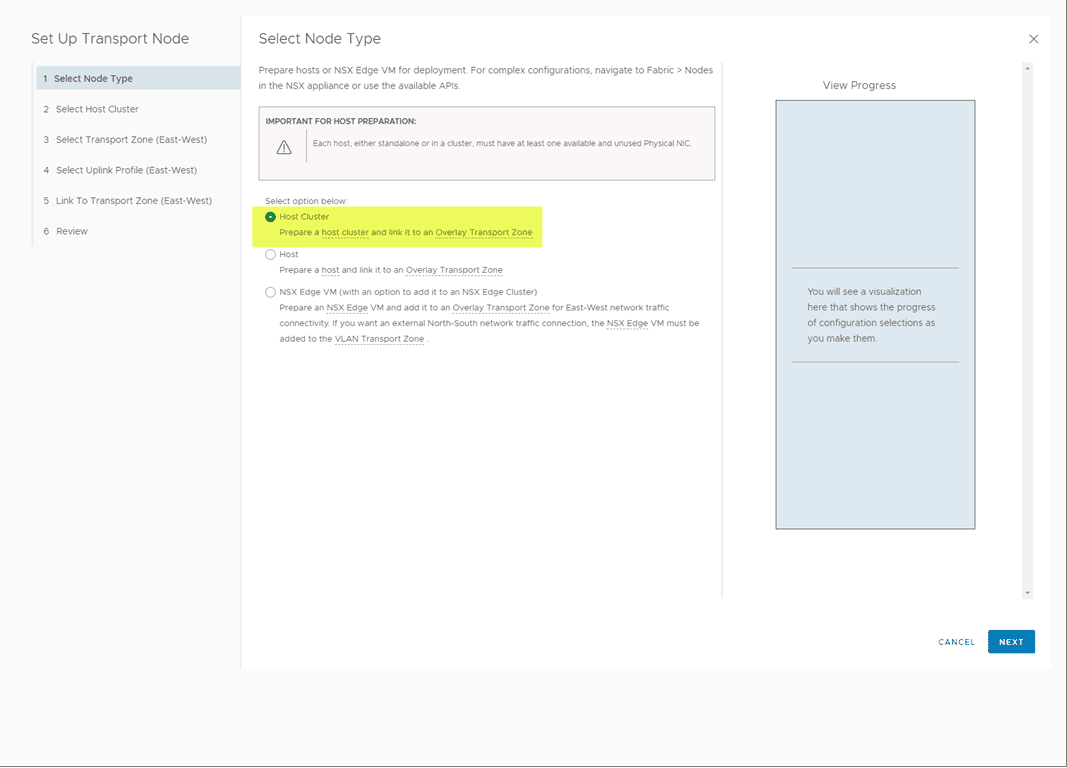Screen dimensions: 1067x768
Task: Close the Set Up Transport Node wizard
Action: pos(1033,38)
